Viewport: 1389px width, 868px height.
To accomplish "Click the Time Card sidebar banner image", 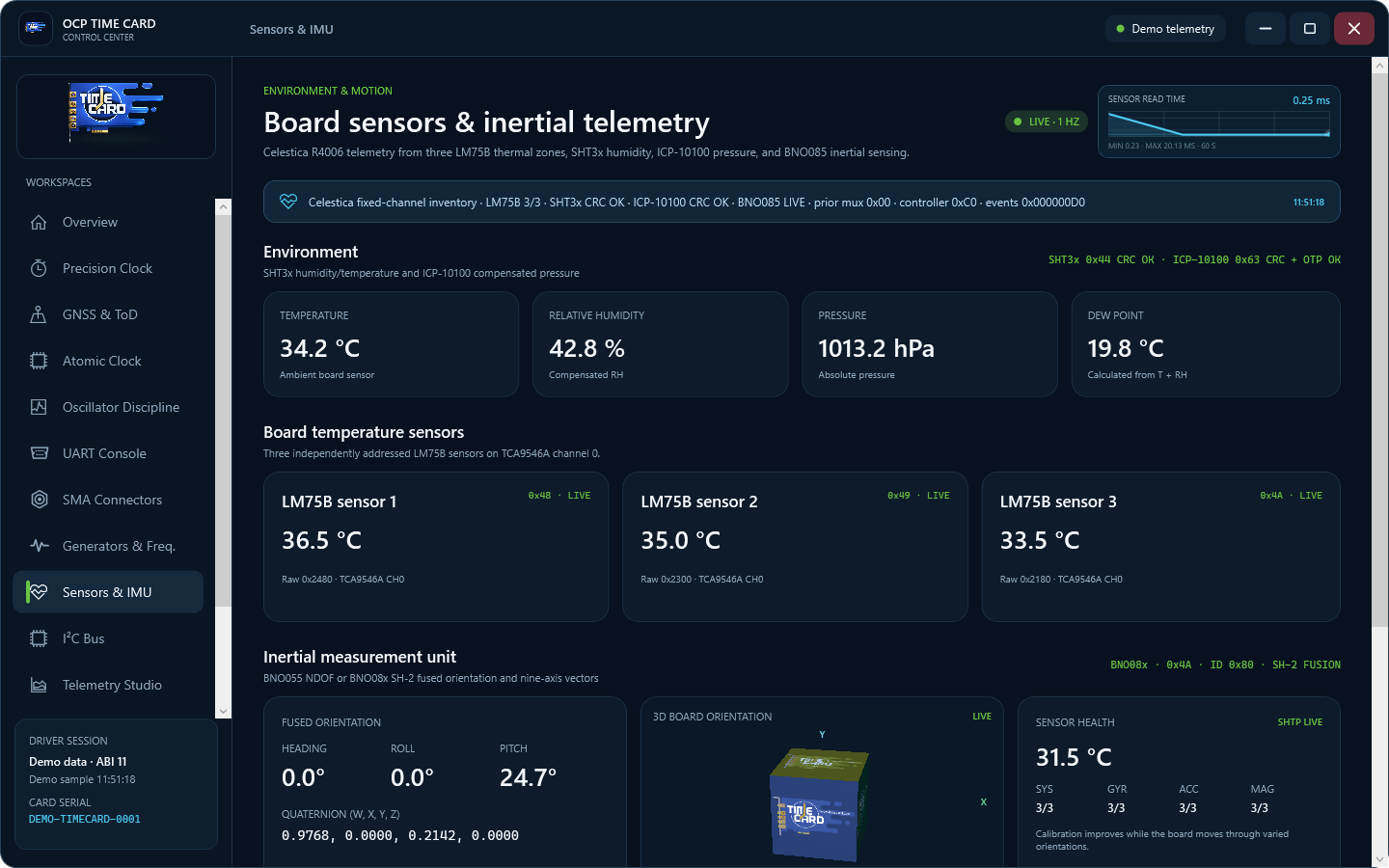I will pyautogui.click(x=116, y=117).
